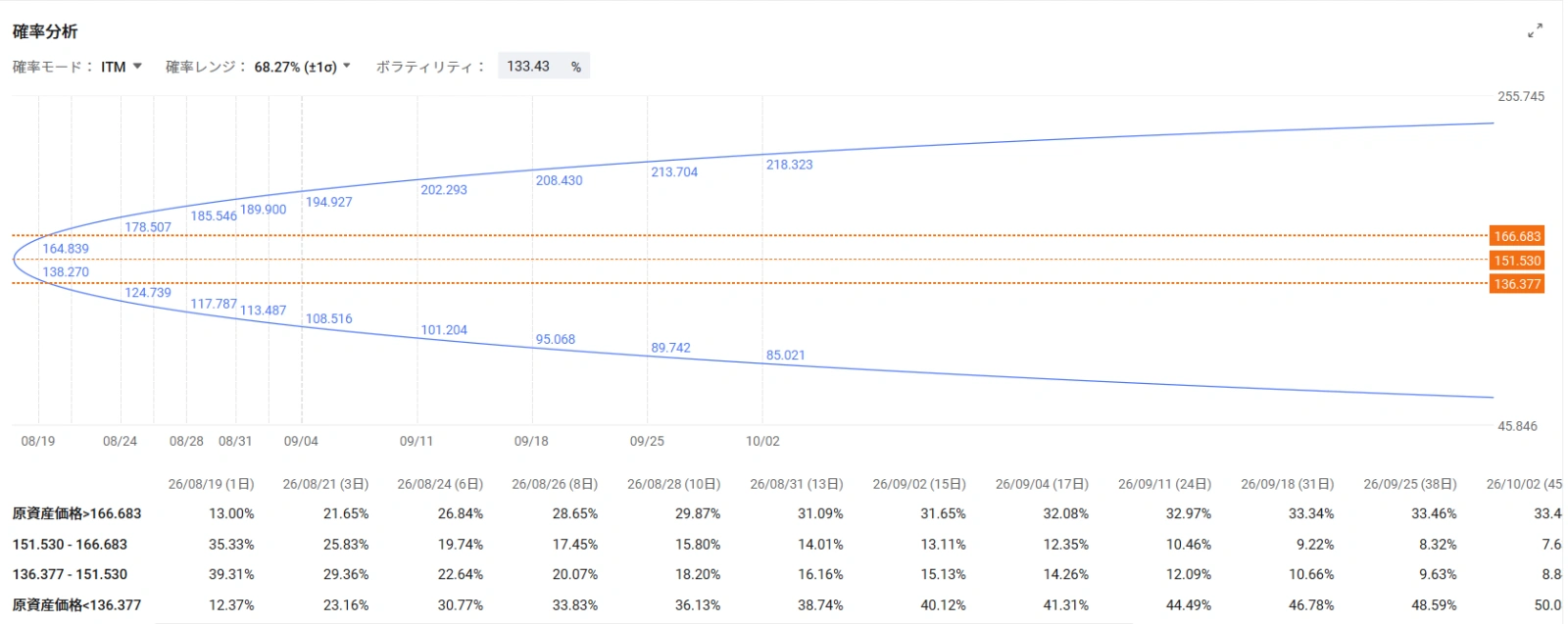Click the lower bound value 108.516
This screenshot has width=1568, height=624.
[x=329, y=318]
